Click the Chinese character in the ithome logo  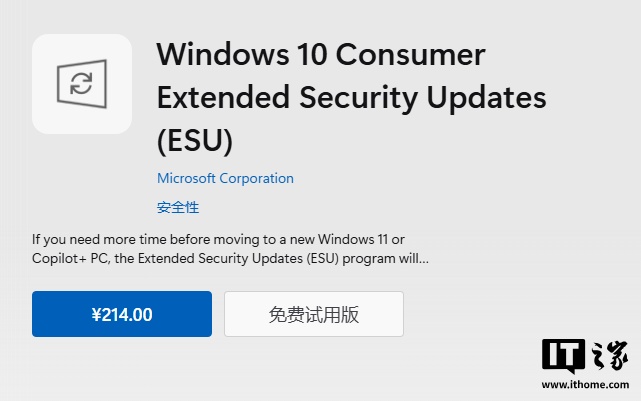(606, 357)
